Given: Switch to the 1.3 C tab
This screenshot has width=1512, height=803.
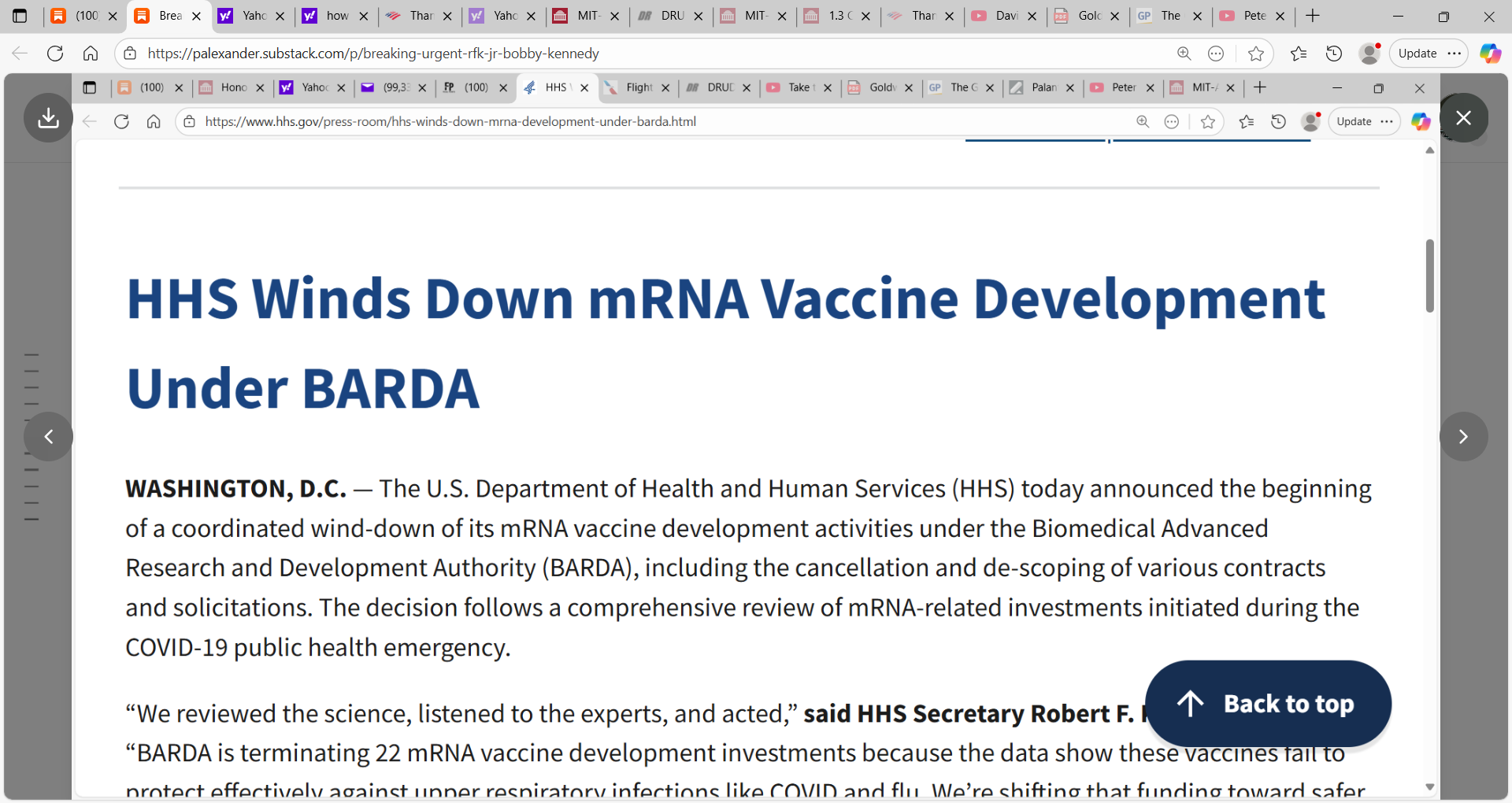Looking at the screenshot, I should pos(839,16).
